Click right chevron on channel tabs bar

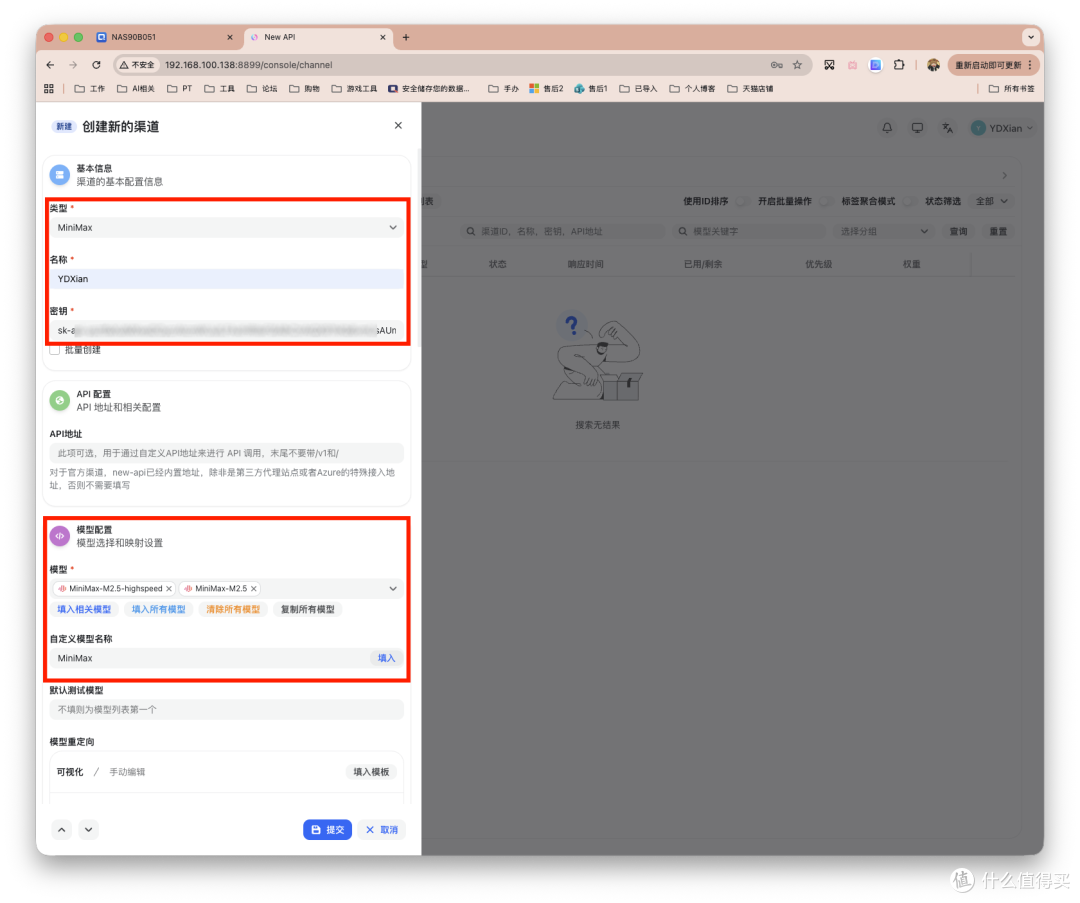pos(1005,176)
